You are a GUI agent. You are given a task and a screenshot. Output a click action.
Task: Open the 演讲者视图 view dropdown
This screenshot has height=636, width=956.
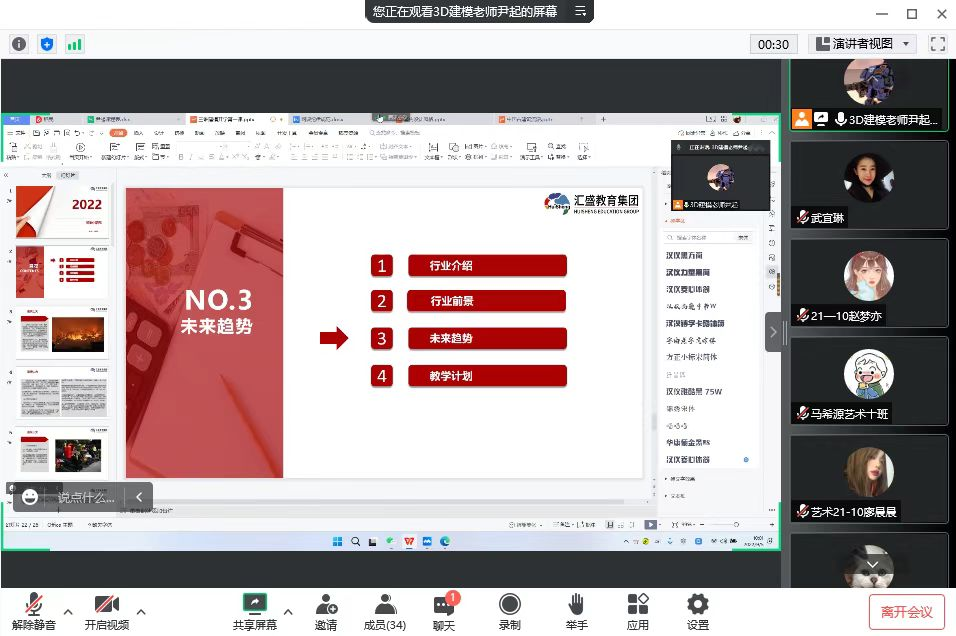click(862, 44)
